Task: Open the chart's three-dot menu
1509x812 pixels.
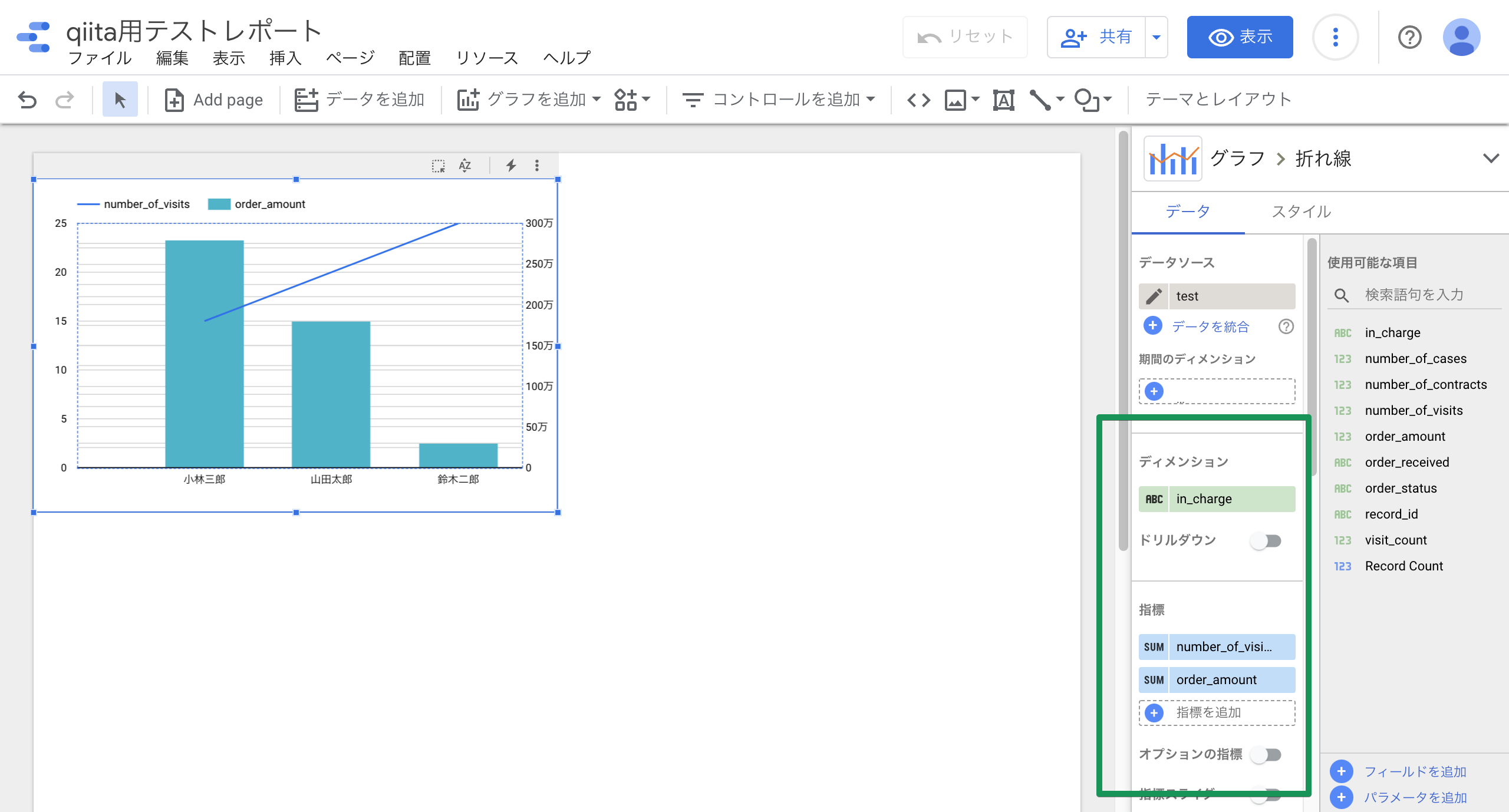Action: [536, 166]
